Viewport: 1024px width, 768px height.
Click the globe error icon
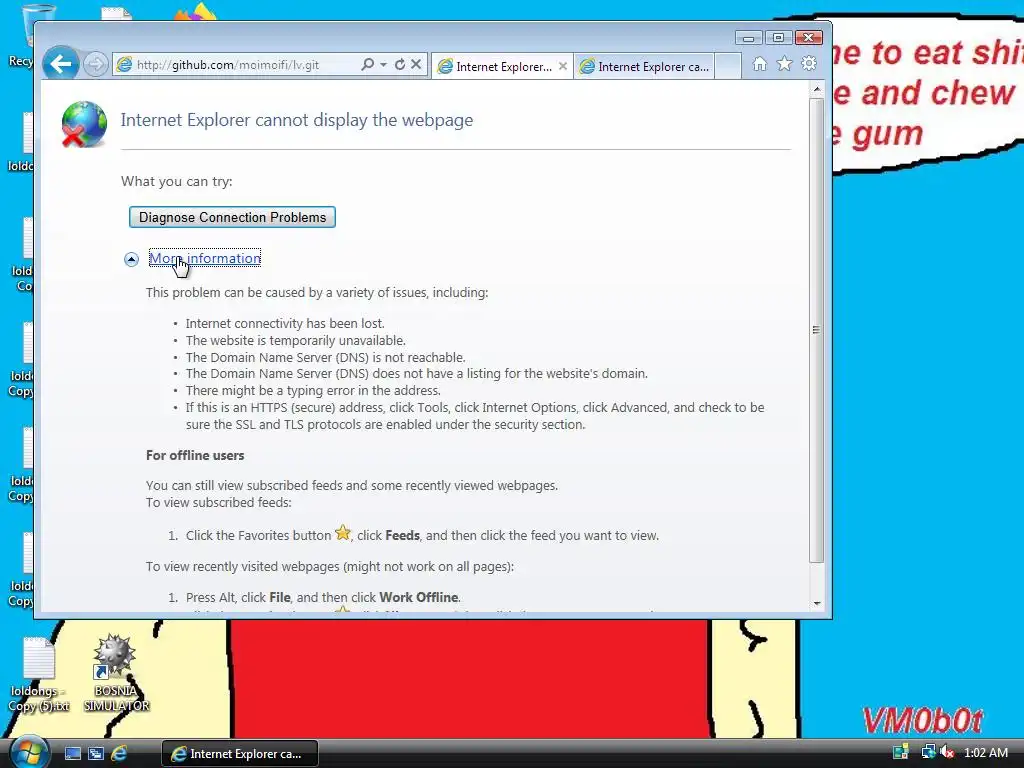pyautogui.click(x=84, y=124)
